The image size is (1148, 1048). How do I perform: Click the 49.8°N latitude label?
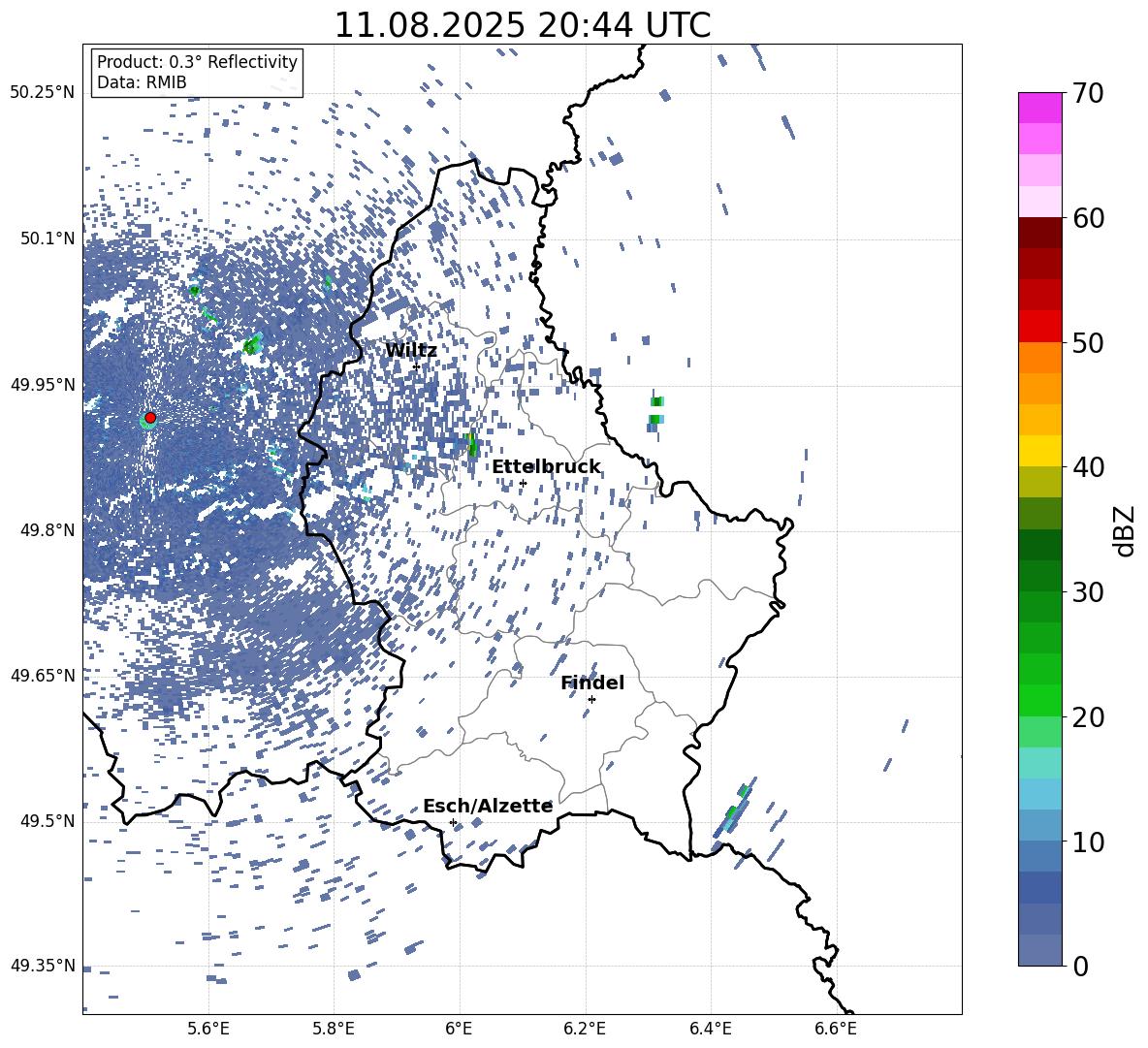[x=47, y=530]
